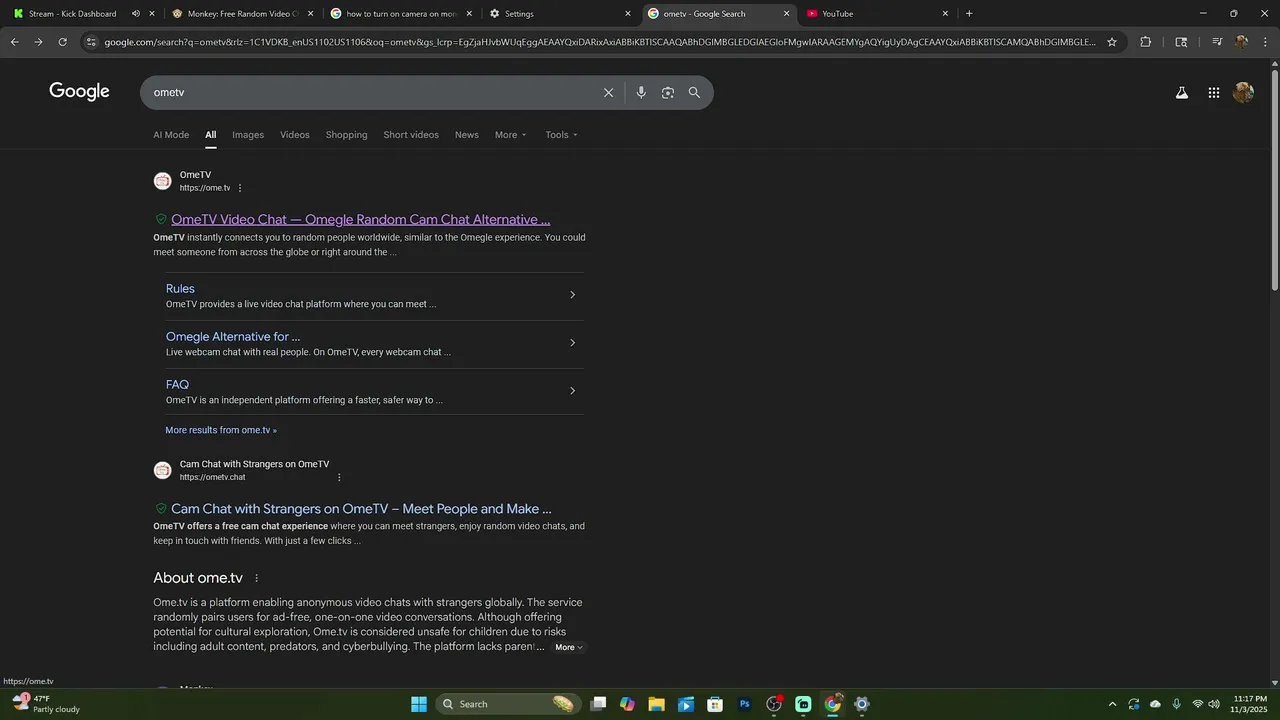Switch to Short videos results
This screenshot has height=720, width=1280.
pos(411,135)
